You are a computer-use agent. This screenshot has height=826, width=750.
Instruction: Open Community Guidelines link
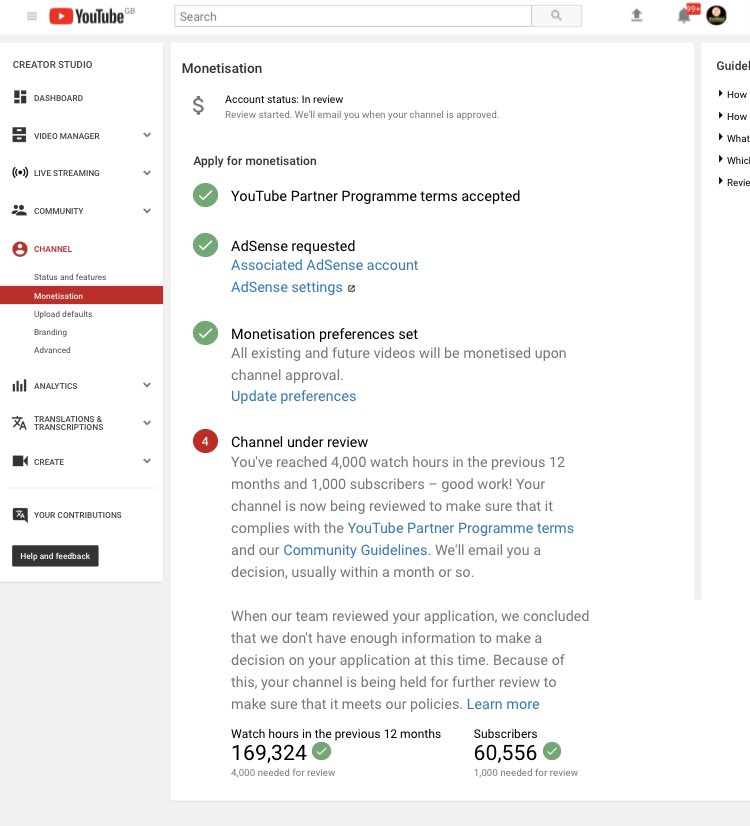(355, 550)
